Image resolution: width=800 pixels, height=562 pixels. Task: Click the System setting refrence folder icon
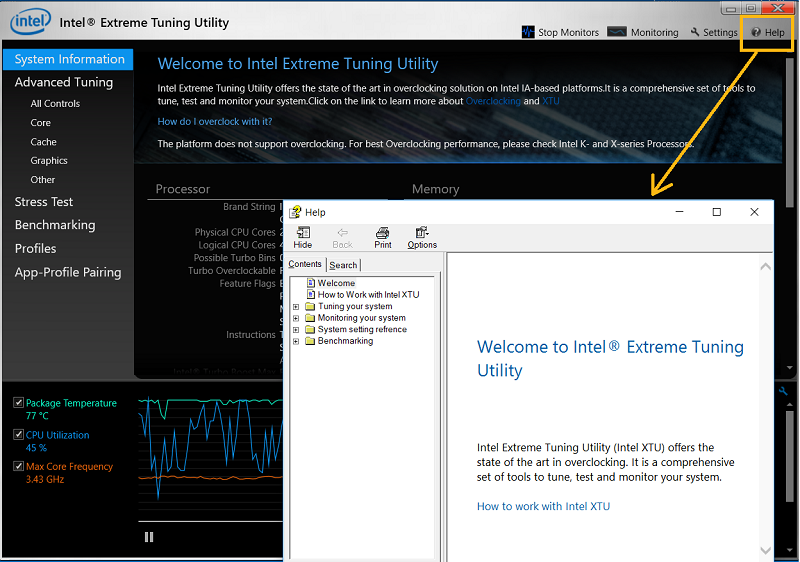click(x=310, y=329)
